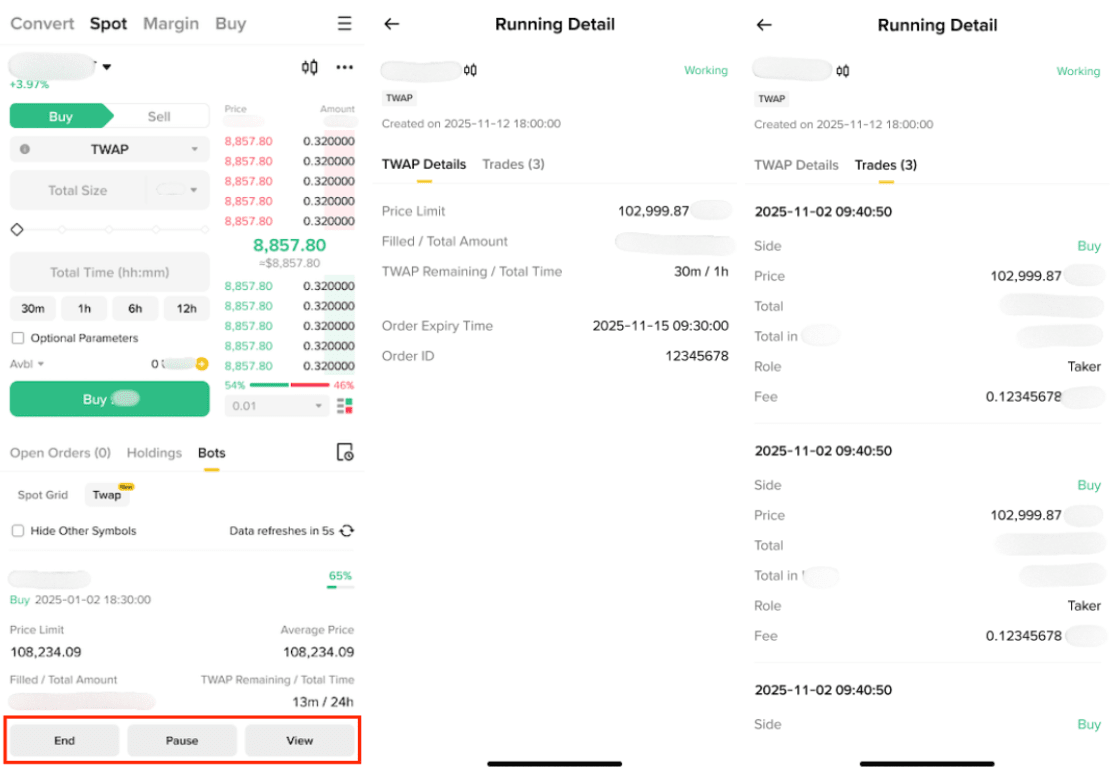Open the Holdings tab
Screen dimensions: 1115x773
[x=154, y=453]
